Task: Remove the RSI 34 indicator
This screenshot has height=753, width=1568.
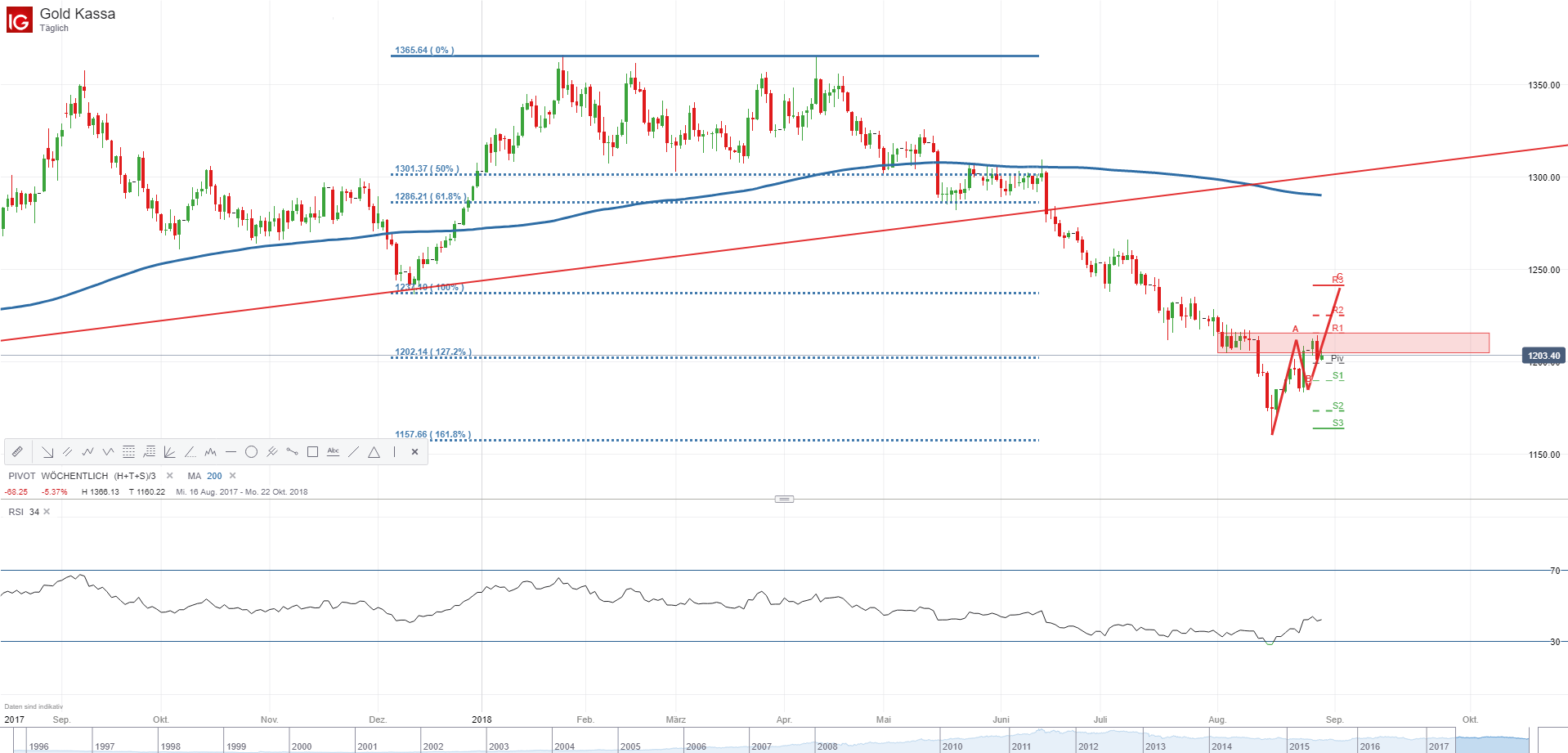Action: pyautogui.click(x=47, y=512)
